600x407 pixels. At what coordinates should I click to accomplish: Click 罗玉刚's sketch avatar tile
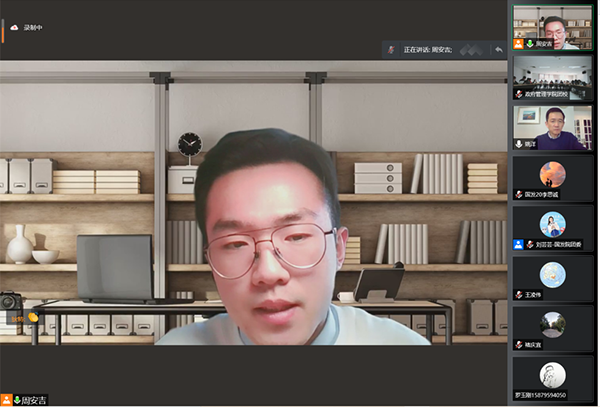click(552, 375)
